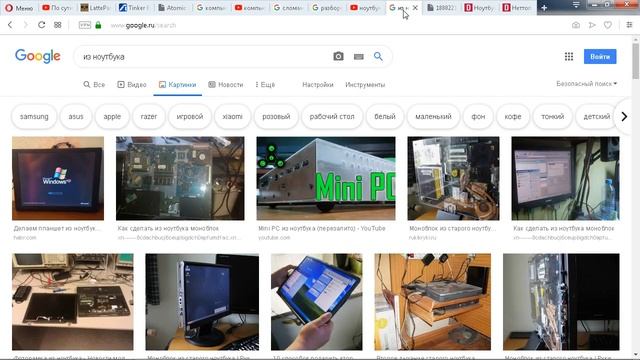
Task: Open the Mini PC YouTube thumbnail
Action: (x=326, y=178)
